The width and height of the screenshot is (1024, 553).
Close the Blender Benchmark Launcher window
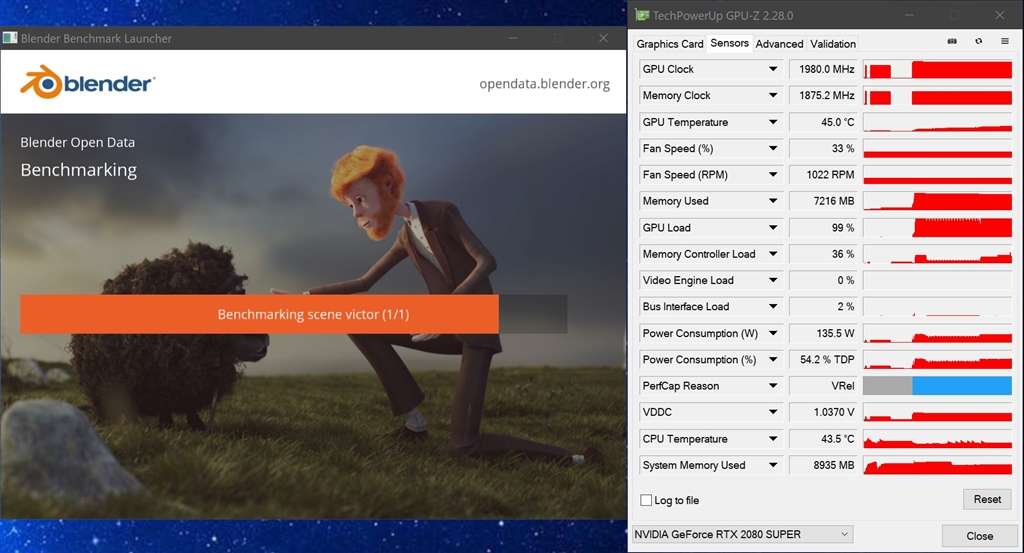[603, 38]
